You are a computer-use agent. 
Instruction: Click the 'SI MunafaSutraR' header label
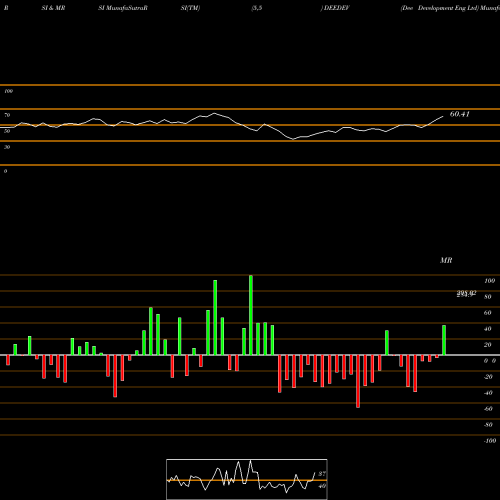(x=123, y=8)
